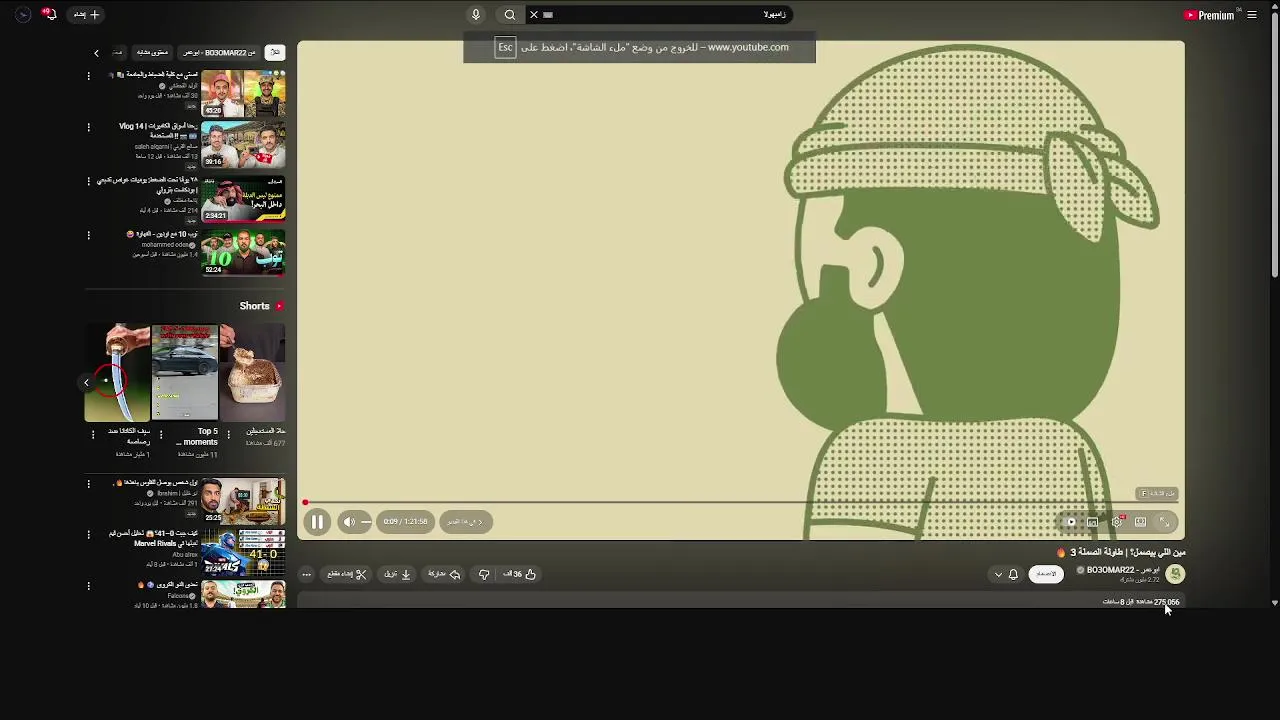The image size is (1280, 720).
Task: Open the options menu for the Marvel Rivals video
Action: pos(88,535)
